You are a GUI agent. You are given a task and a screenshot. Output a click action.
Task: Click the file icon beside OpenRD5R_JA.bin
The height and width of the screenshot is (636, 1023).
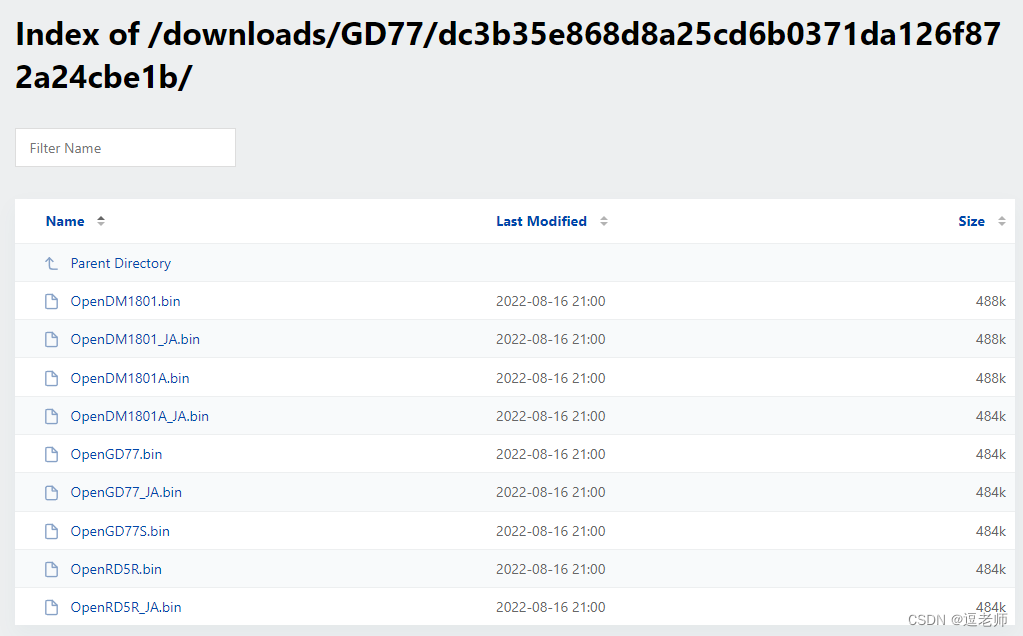[x=52, y=607]
